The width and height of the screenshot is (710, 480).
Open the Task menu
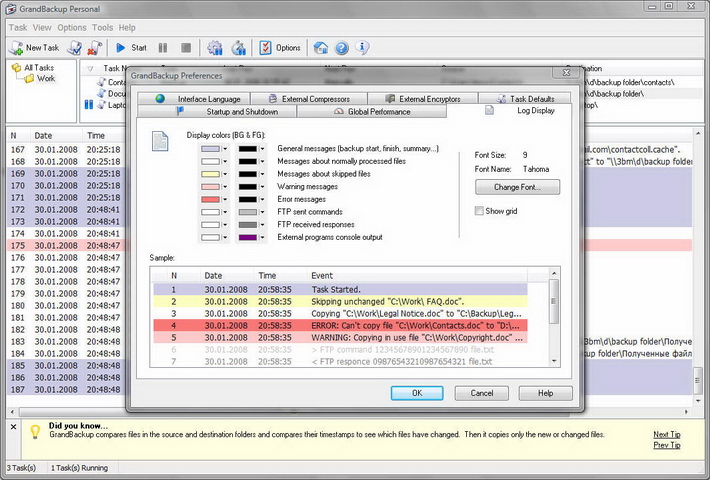click(18, 28)
